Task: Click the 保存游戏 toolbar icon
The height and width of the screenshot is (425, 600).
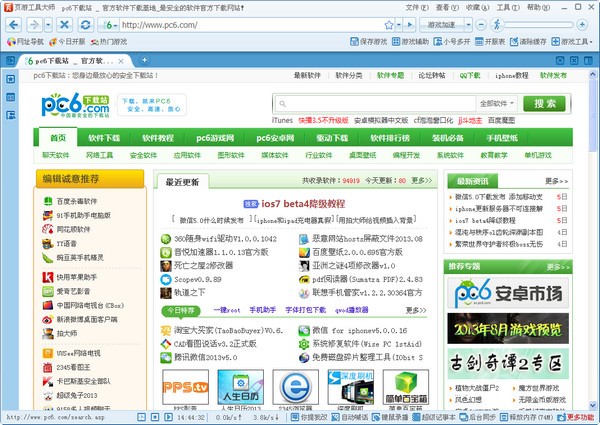Action: click(x=367, y=42)
